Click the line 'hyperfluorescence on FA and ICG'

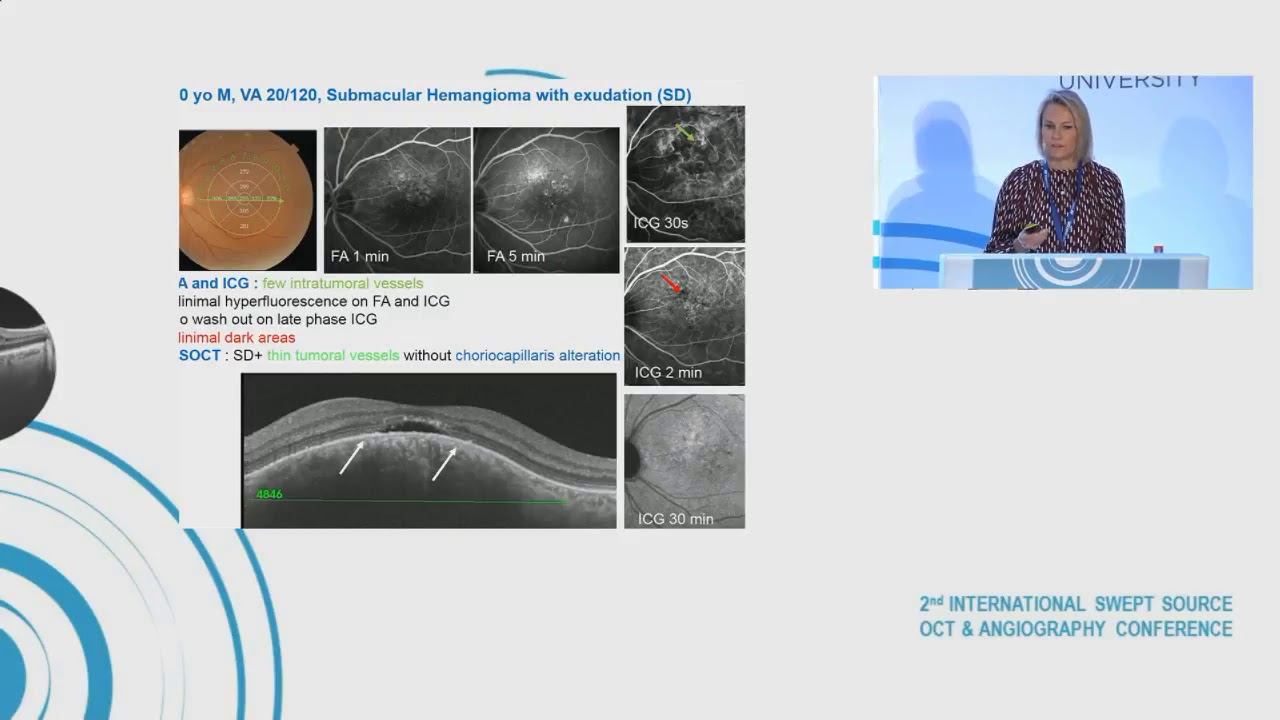(x=334, y=301)
